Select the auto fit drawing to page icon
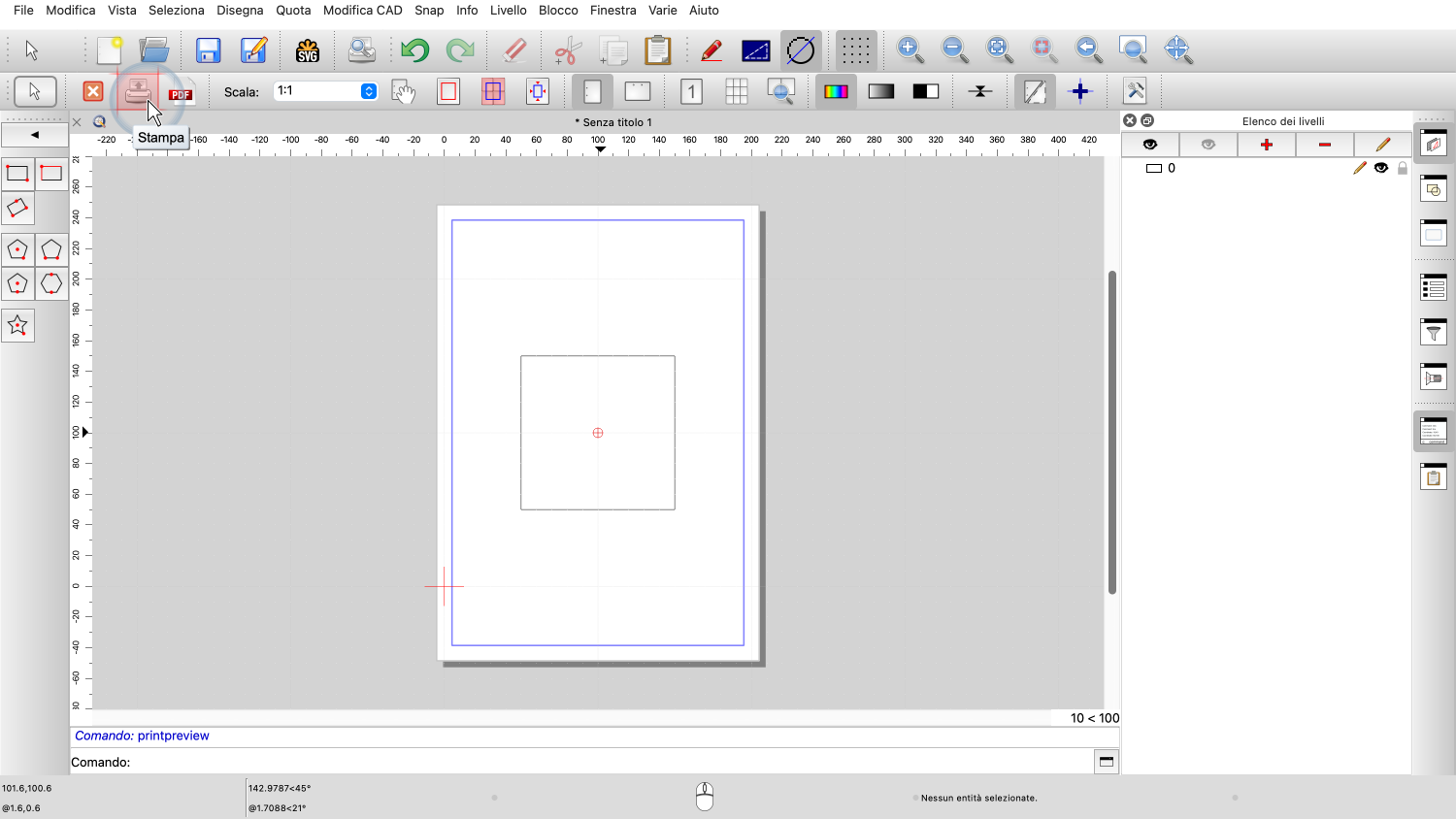The width and height of the screenshot is (1456, 819). [x=537, y=91]
